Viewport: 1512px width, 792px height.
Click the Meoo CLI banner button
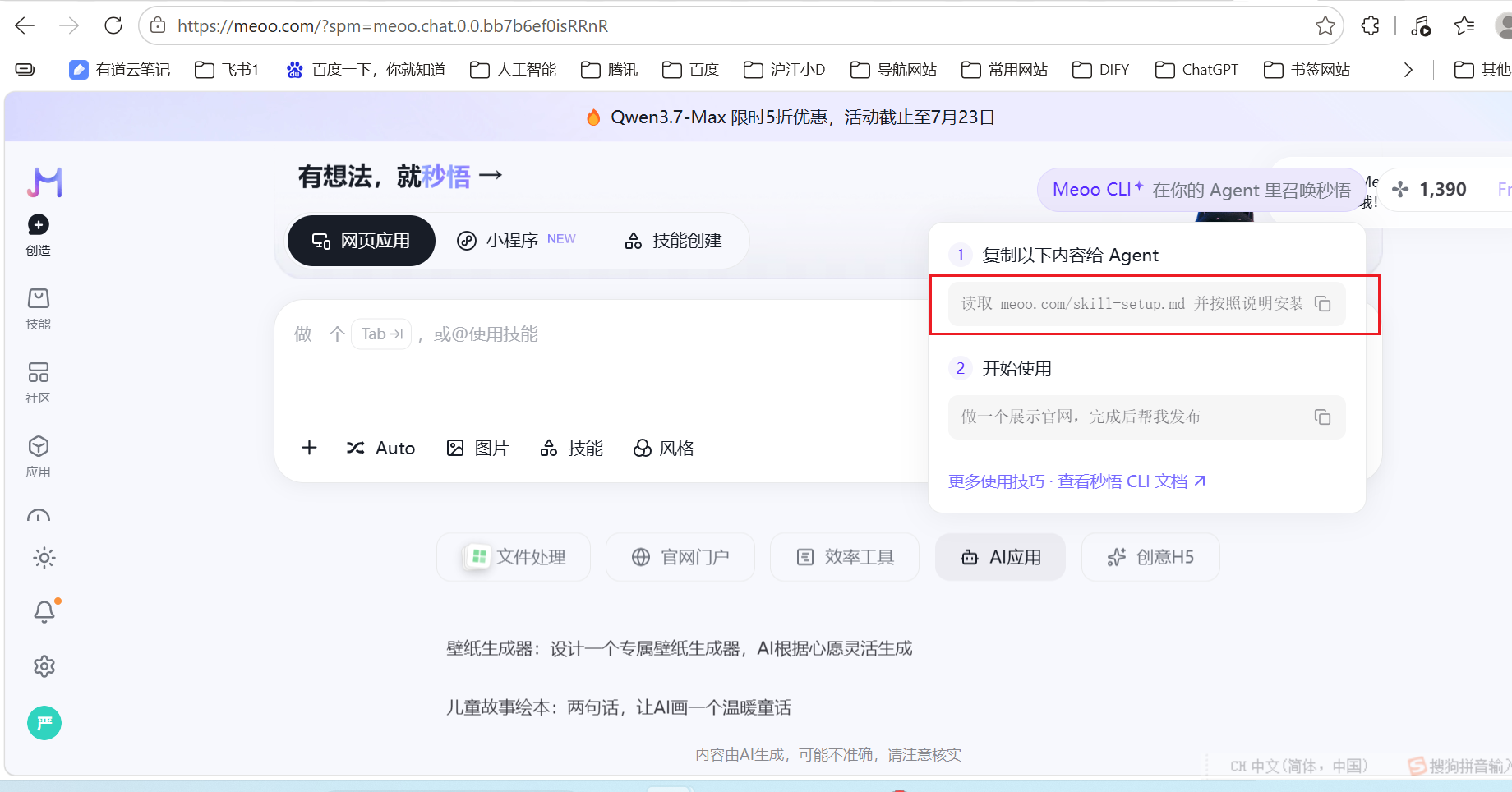[x=1201, y=190]
